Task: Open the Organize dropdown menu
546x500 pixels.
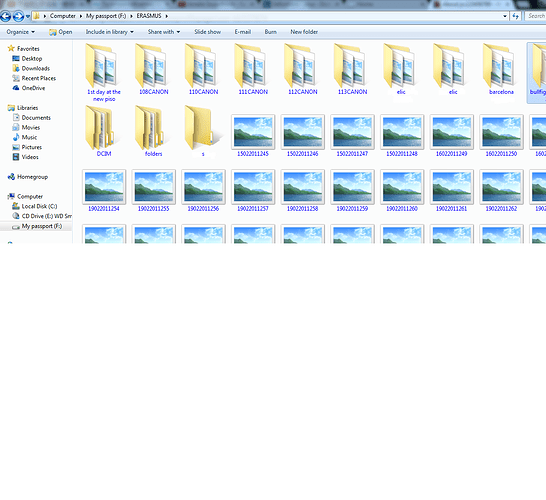Action: [21, 32]
